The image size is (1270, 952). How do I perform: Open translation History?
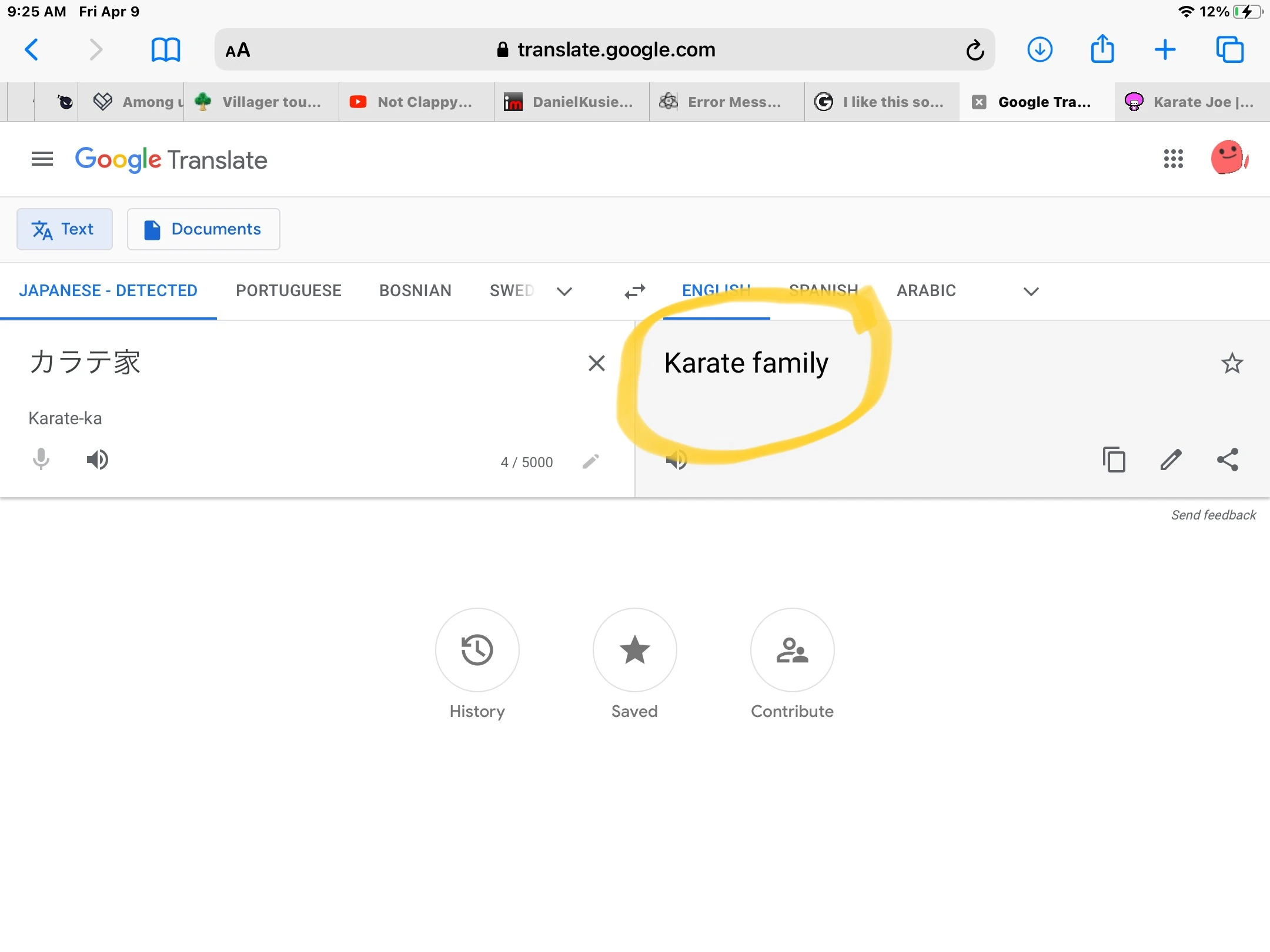(x=477, y=651)
